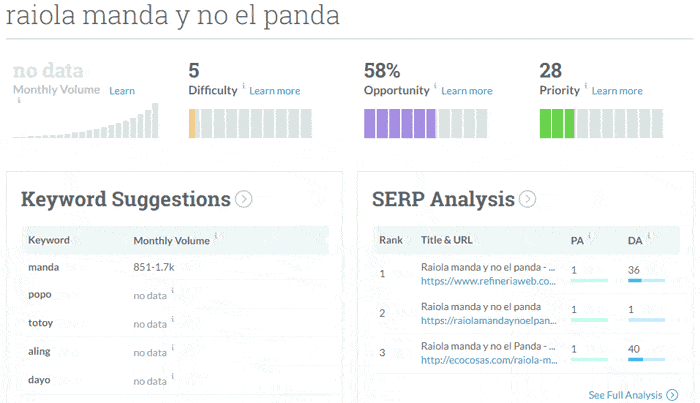Click info icon beside DA column header
Image resolution: width=700 pixels, height=403 pixels.
(x=649, y=235)
